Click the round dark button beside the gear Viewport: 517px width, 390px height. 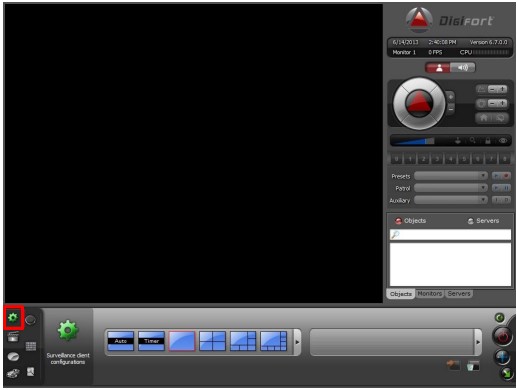click(x=30, y=320)
